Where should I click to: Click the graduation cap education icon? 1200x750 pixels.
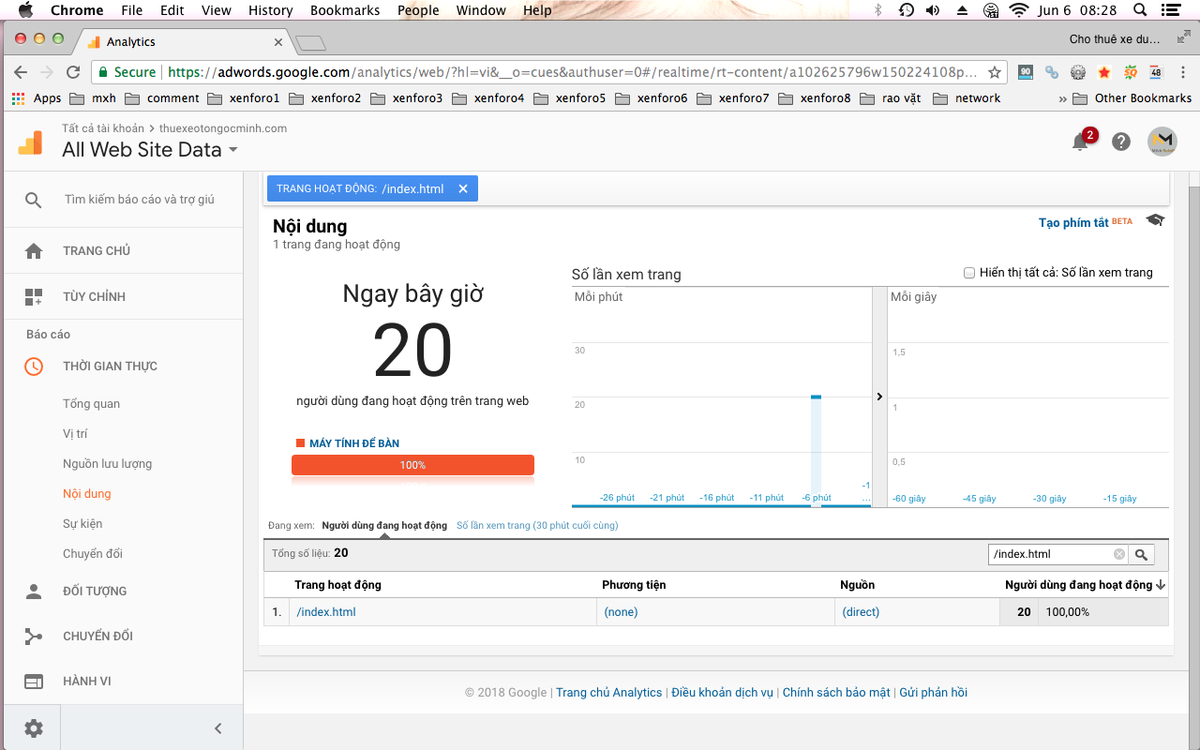click(x=1155, y=220)
